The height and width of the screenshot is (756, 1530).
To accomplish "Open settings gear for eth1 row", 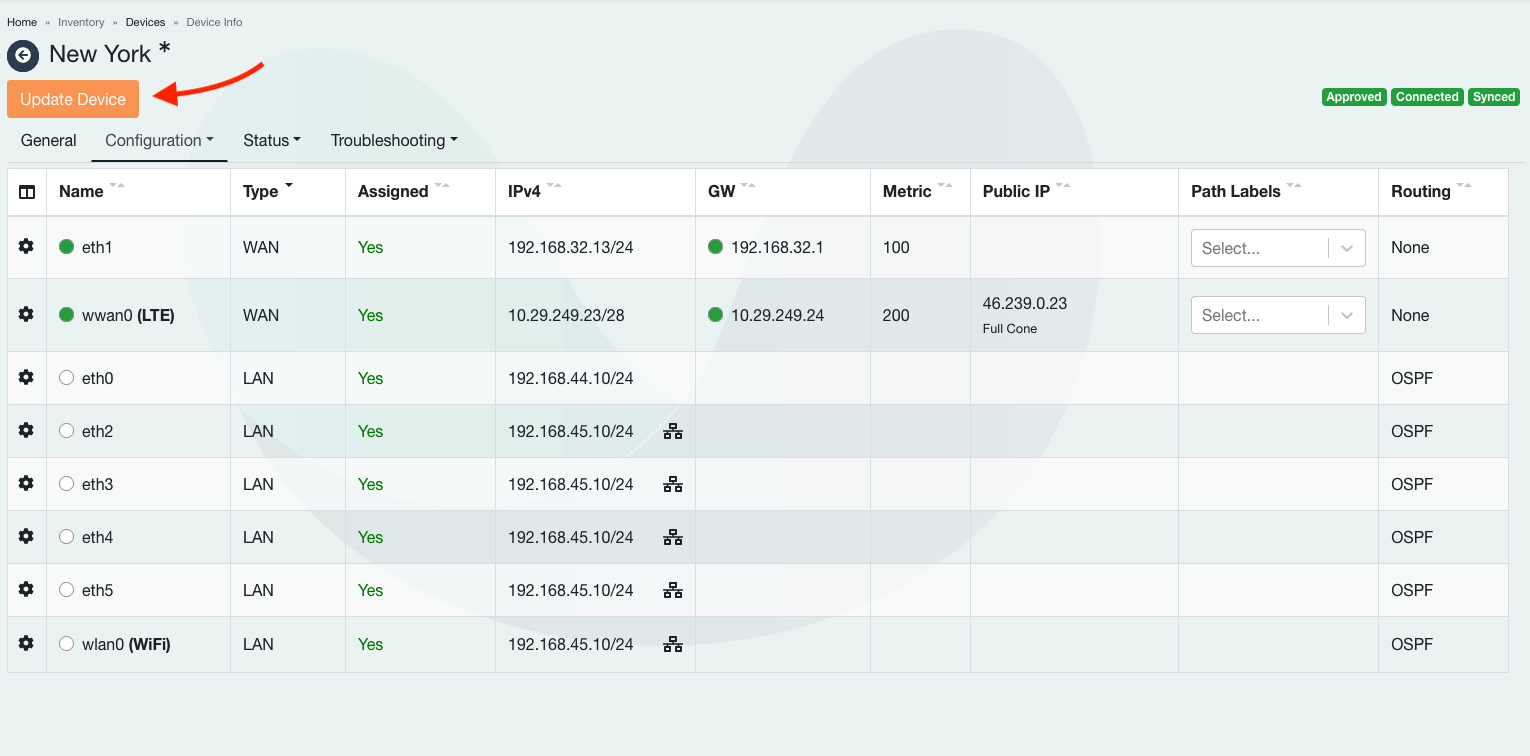I will pyautogui.click(x=26, y=247).
